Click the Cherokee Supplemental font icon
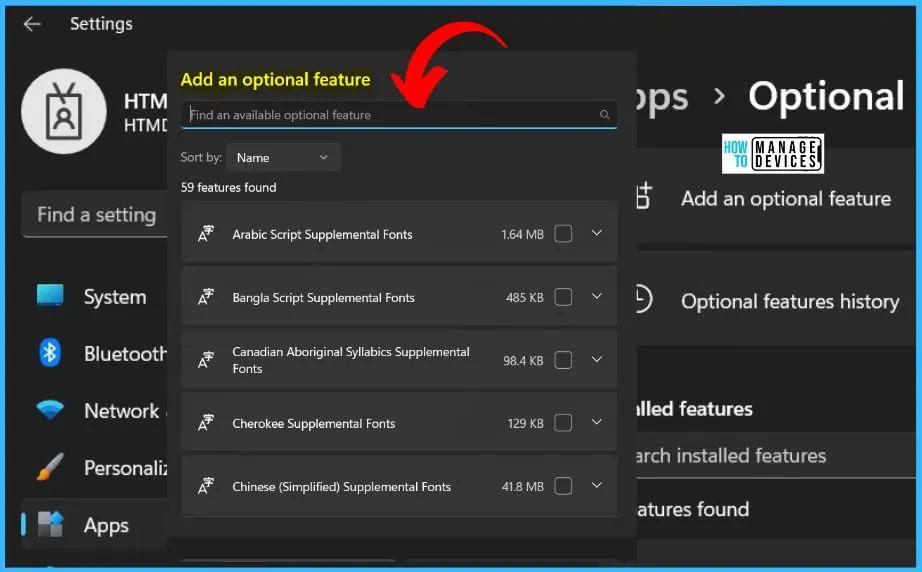The width and height of the screenshot is (922, 572). point(206,423)
